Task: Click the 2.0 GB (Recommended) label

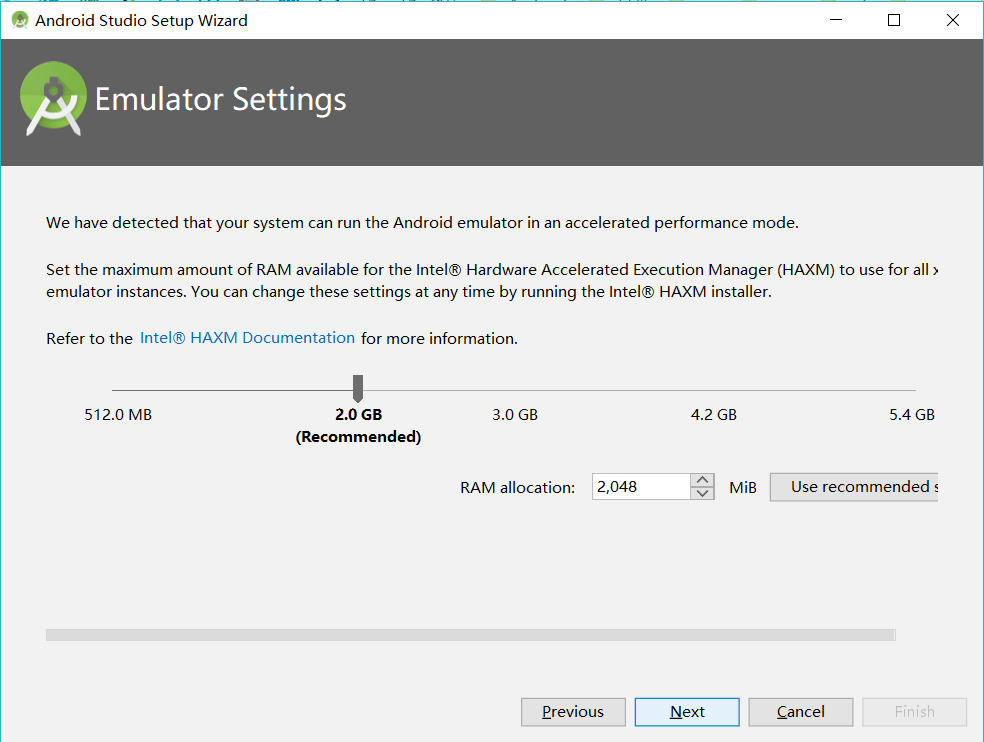Action: (358, 426)
